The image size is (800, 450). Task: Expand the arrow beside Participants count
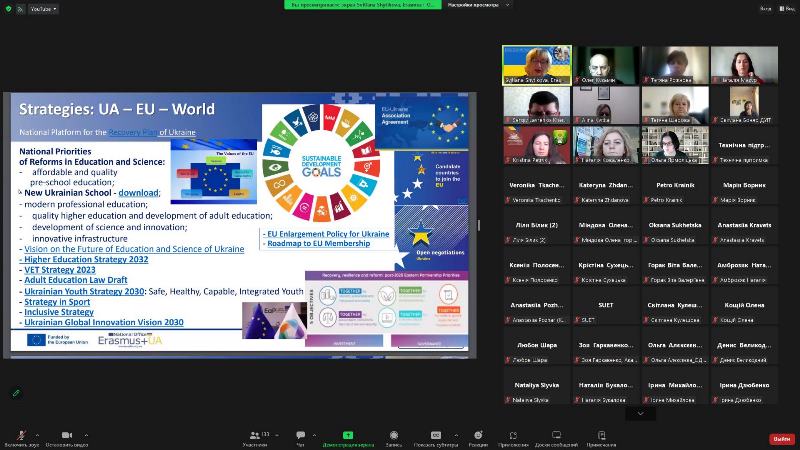tap(277, 435)
